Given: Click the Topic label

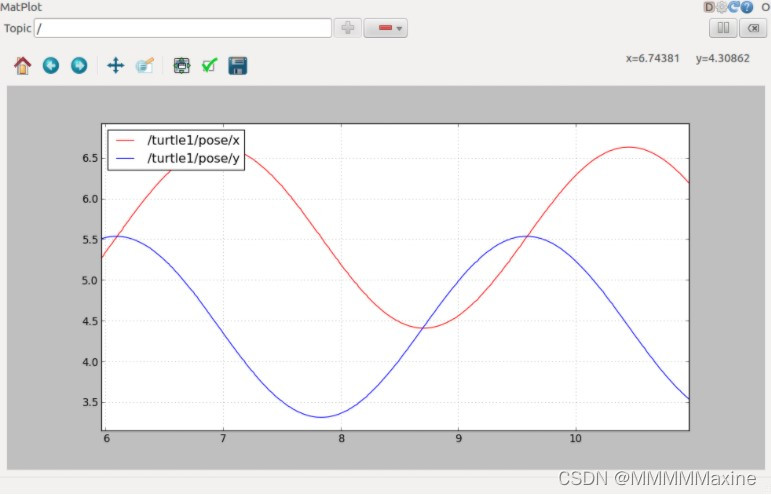Looking at the screenshot, I should point(18,28).
